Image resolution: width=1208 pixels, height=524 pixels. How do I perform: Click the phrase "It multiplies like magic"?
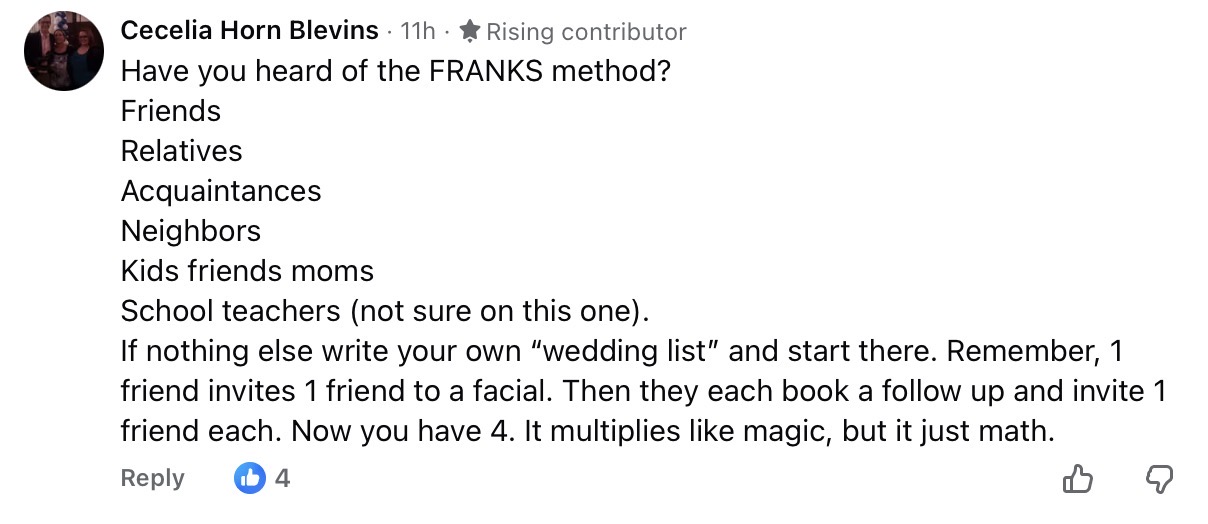point(709,431)
